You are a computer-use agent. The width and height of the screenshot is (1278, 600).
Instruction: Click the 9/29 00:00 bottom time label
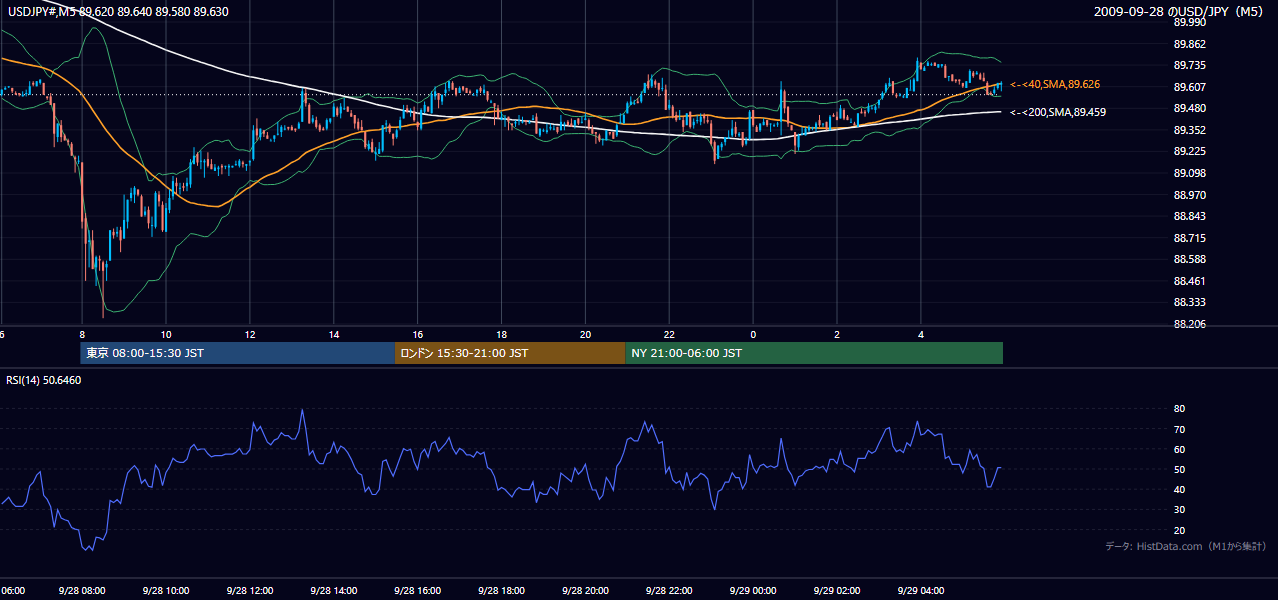[754, 591]
